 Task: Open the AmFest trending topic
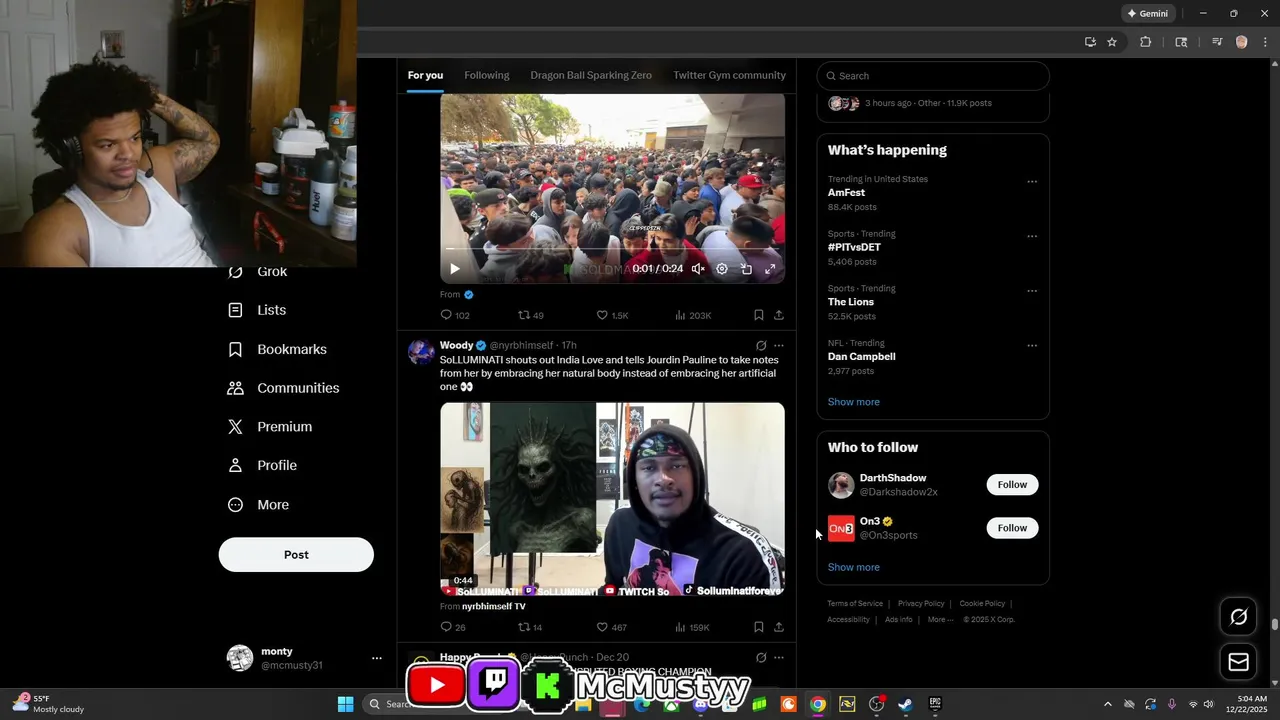coord(846,192)
